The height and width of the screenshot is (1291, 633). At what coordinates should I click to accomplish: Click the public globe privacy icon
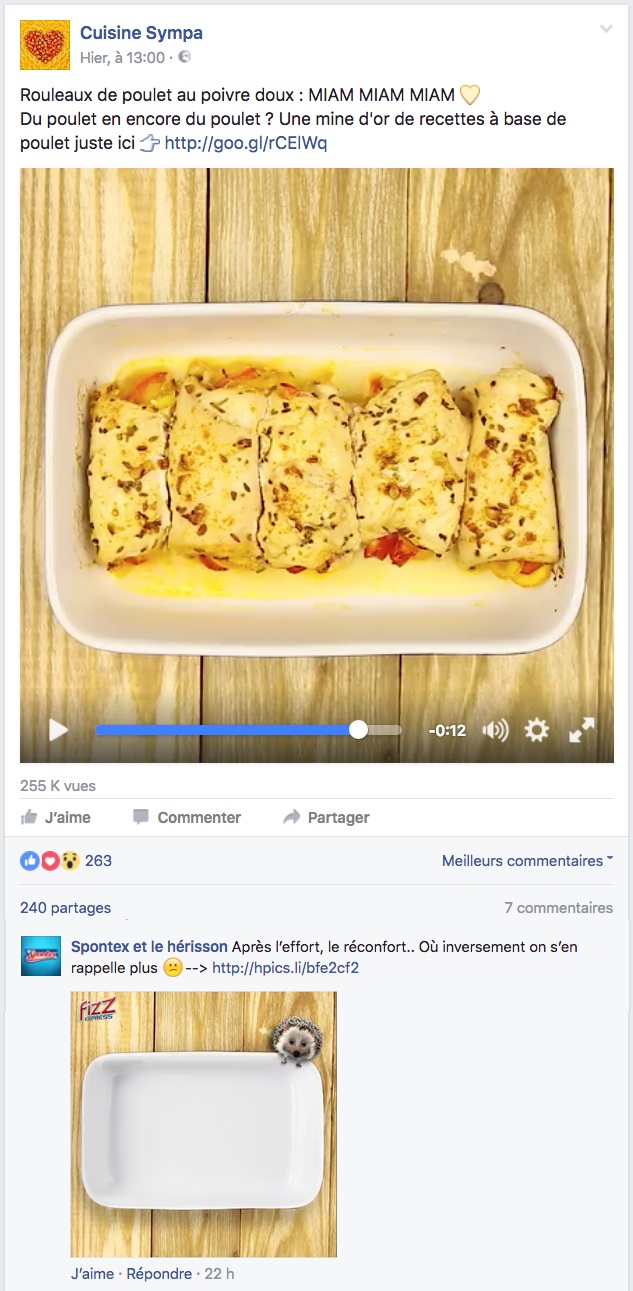[184, 58]
